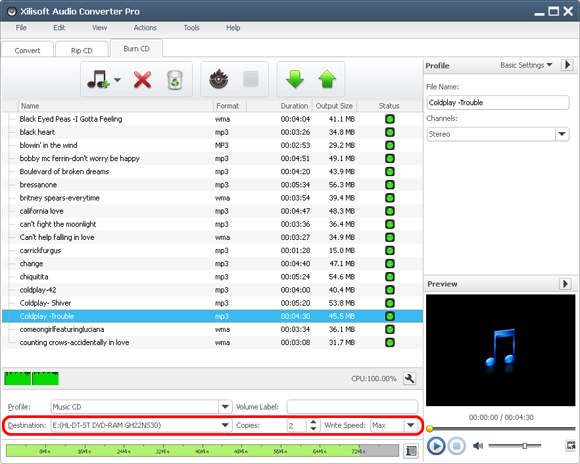Open the Add files dropdown arrow
The width and height of the screenshot is (580, 464).
coord(117,80)
